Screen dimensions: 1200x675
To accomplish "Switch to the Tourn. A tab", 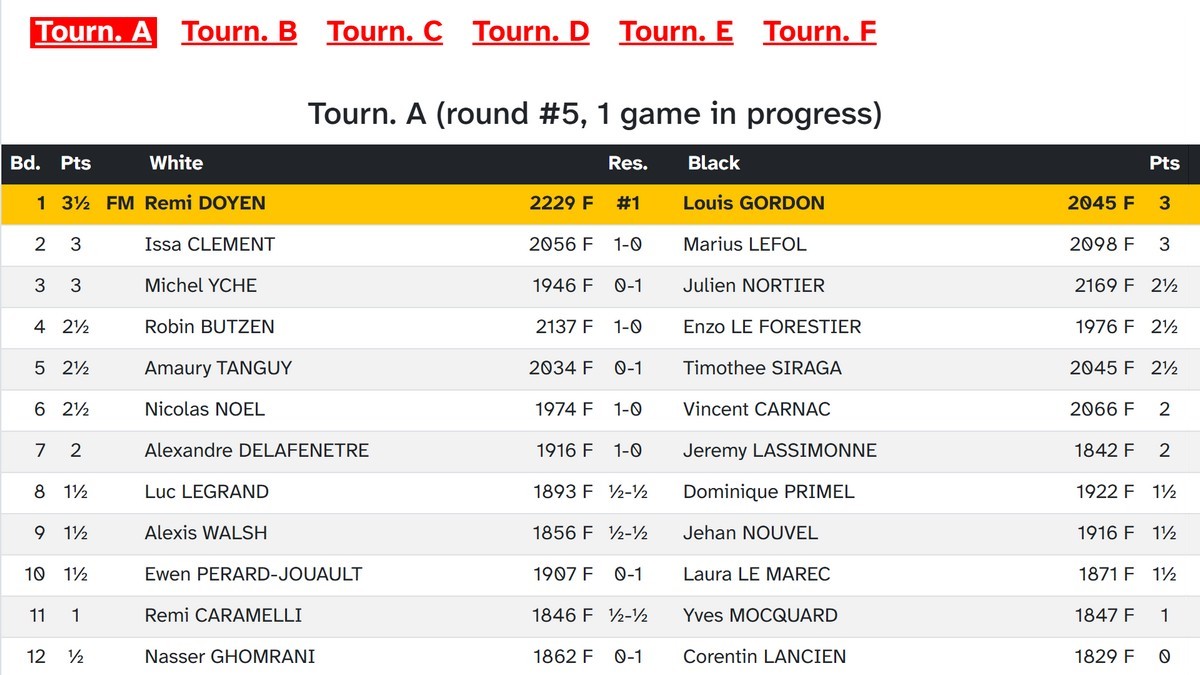I will [x=93, y=32].
